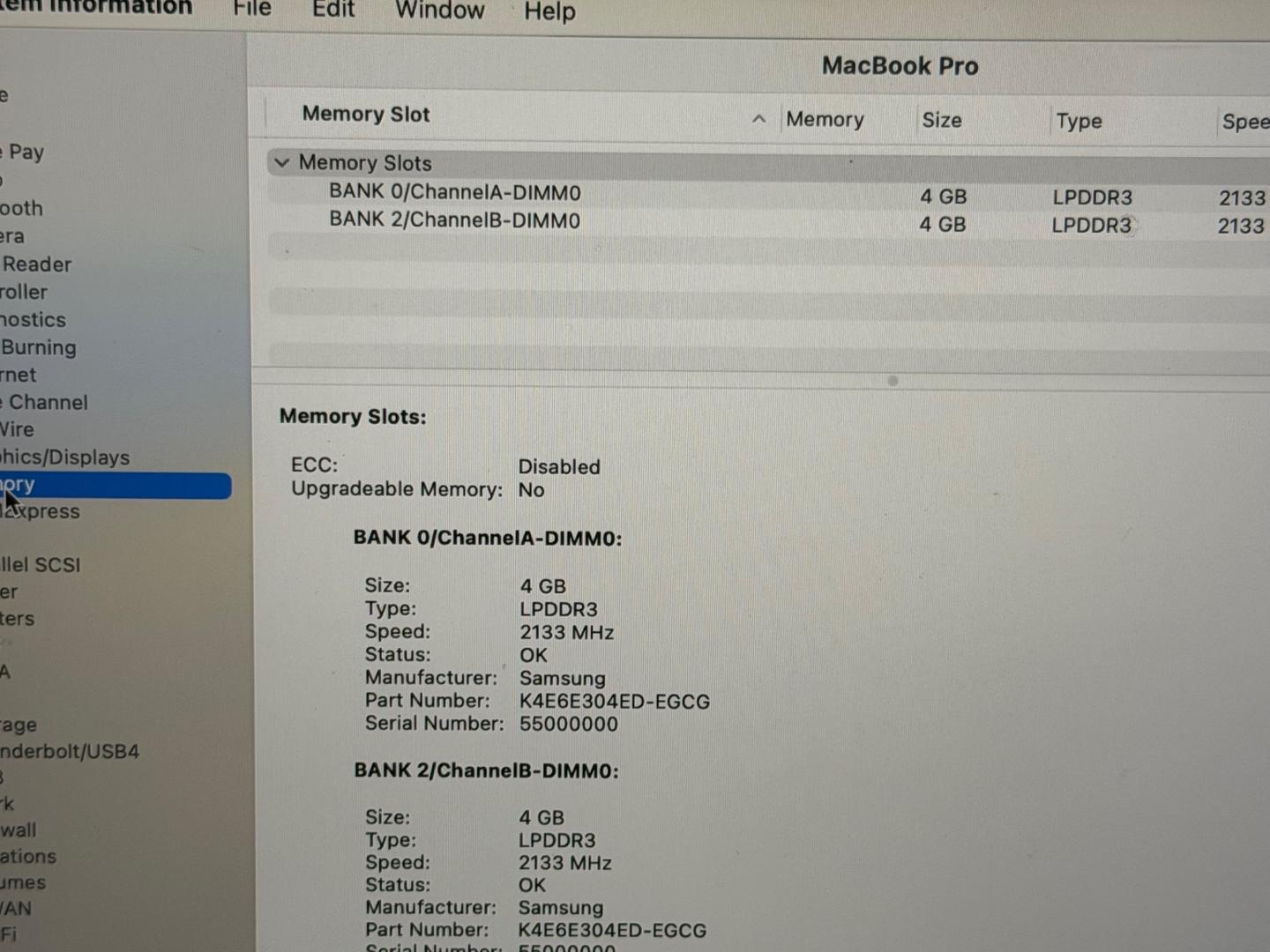1270x952 pixels.
Task: Select Printers in the sidebar
Action: pyautogui.click(x=17, y=618)
